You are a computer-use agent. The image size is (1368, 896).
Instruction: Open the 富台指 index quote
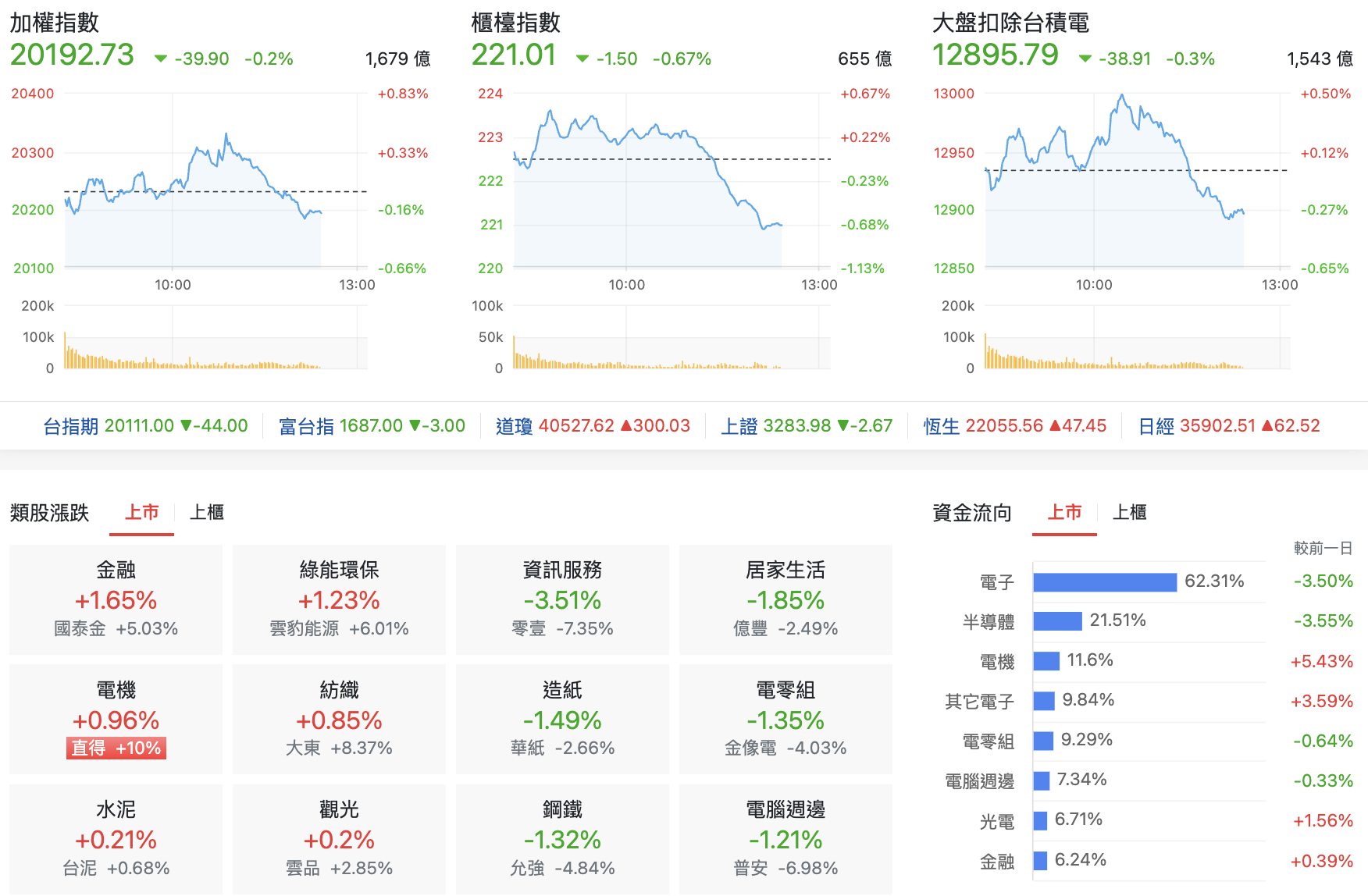pos(308,425)
